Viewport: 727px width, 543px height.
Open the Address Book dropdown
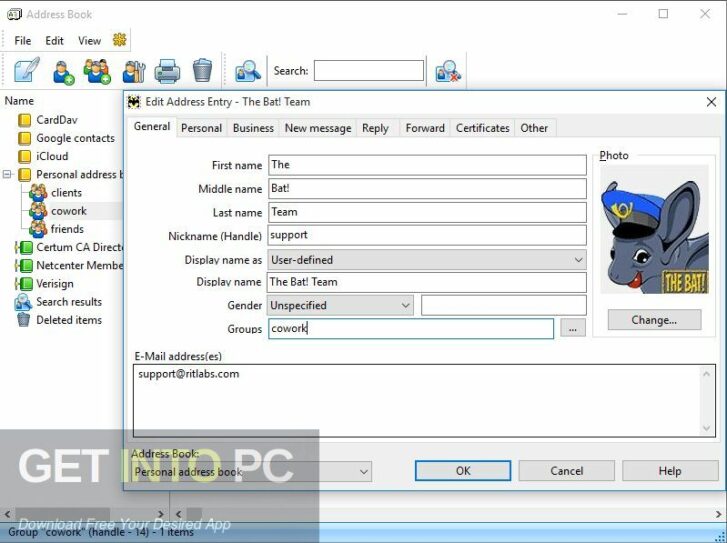coord(364,472)
